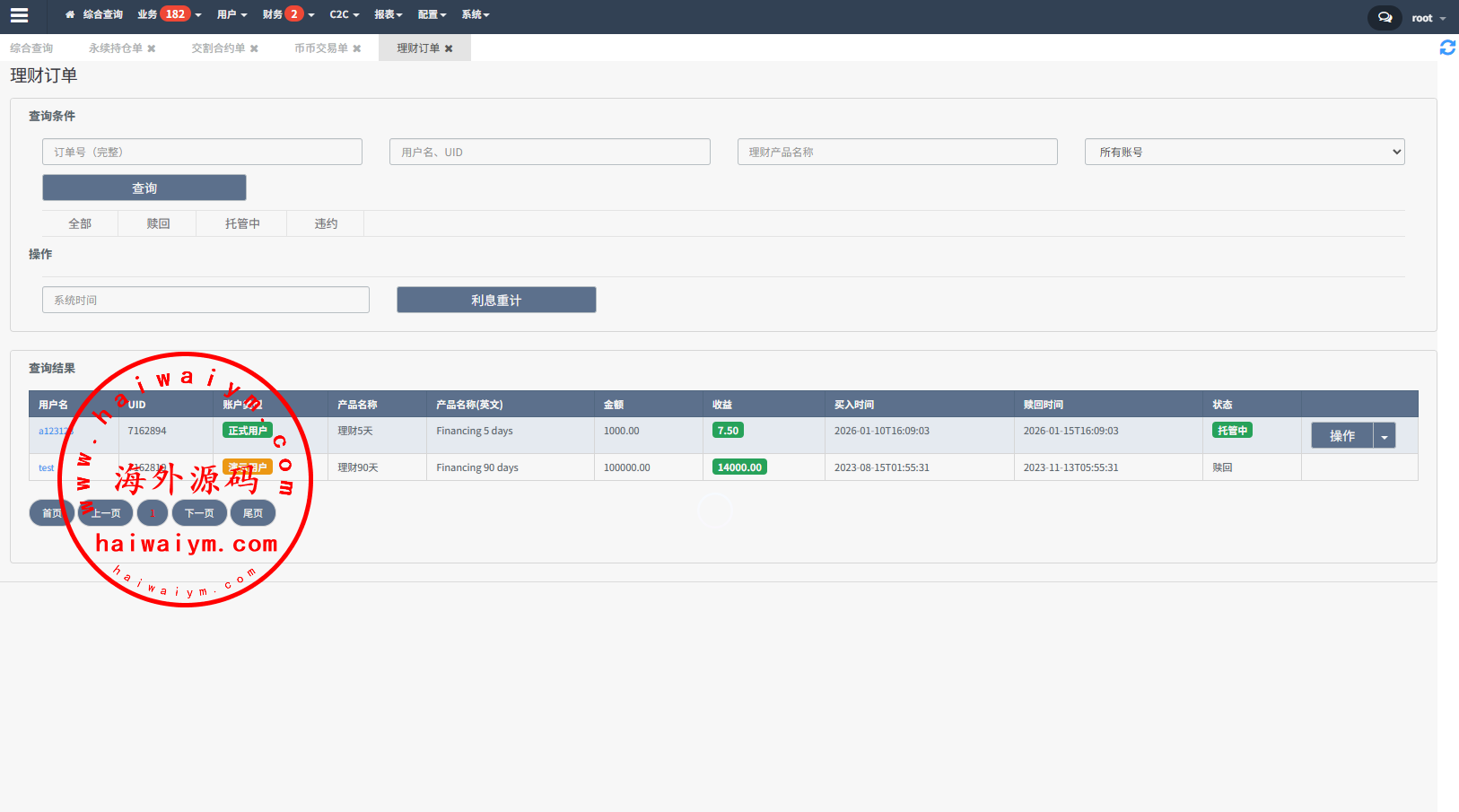The height and width of the screenshot is (812, 1459).
Task: Open the hamburger sidebar menu
Action: point(19,15)
